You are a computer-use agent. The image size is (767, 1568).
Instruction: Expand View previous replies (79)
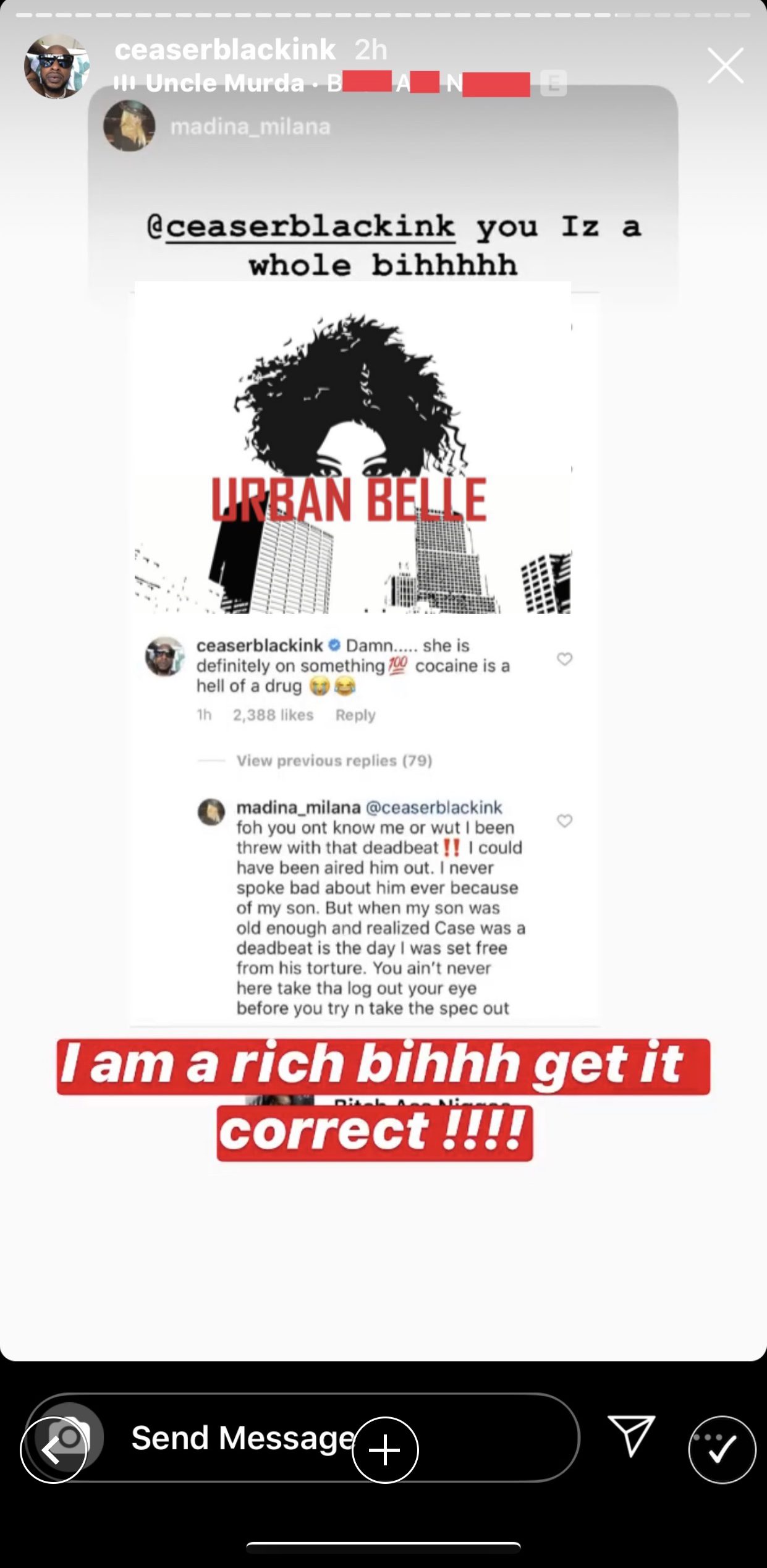(x=334, y=761)
